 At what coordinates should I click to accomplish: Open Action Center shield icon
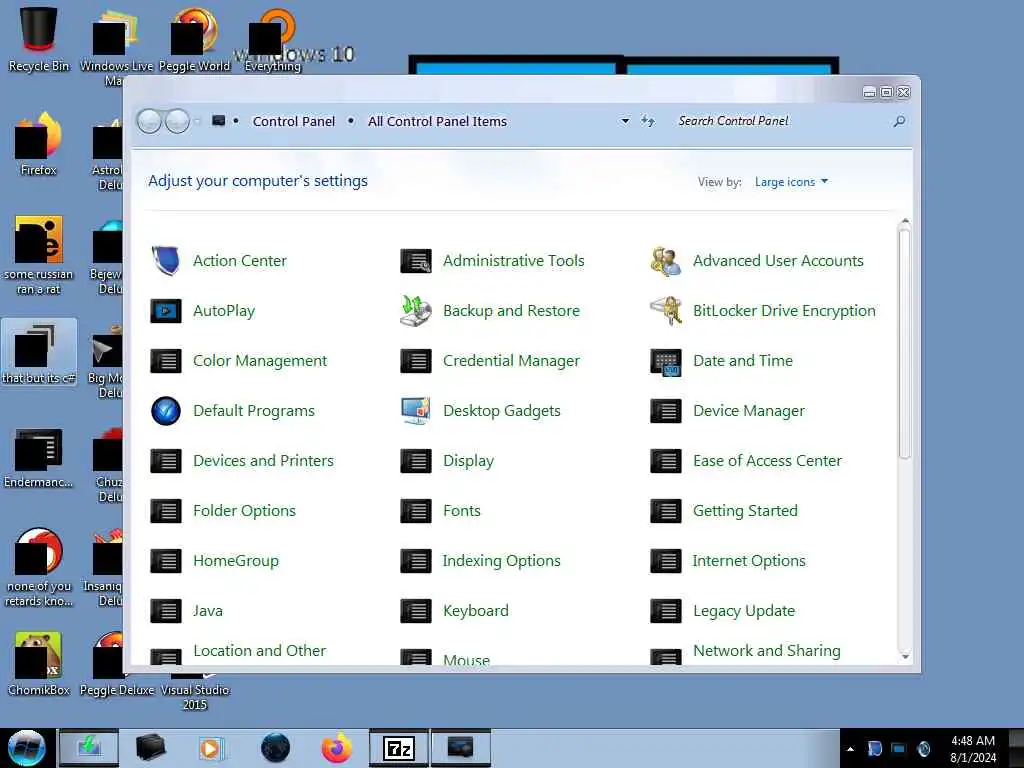pyautogui.click(x=166, y=261)
